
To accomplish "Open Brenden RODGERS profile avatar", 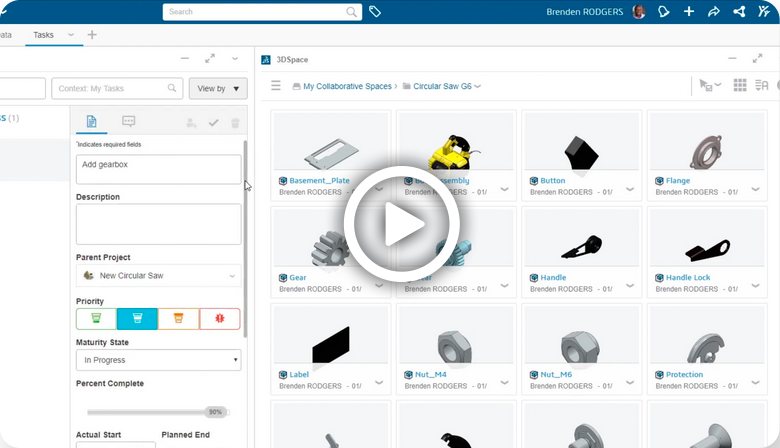I will pyautogui.click(x=639, y=11).
